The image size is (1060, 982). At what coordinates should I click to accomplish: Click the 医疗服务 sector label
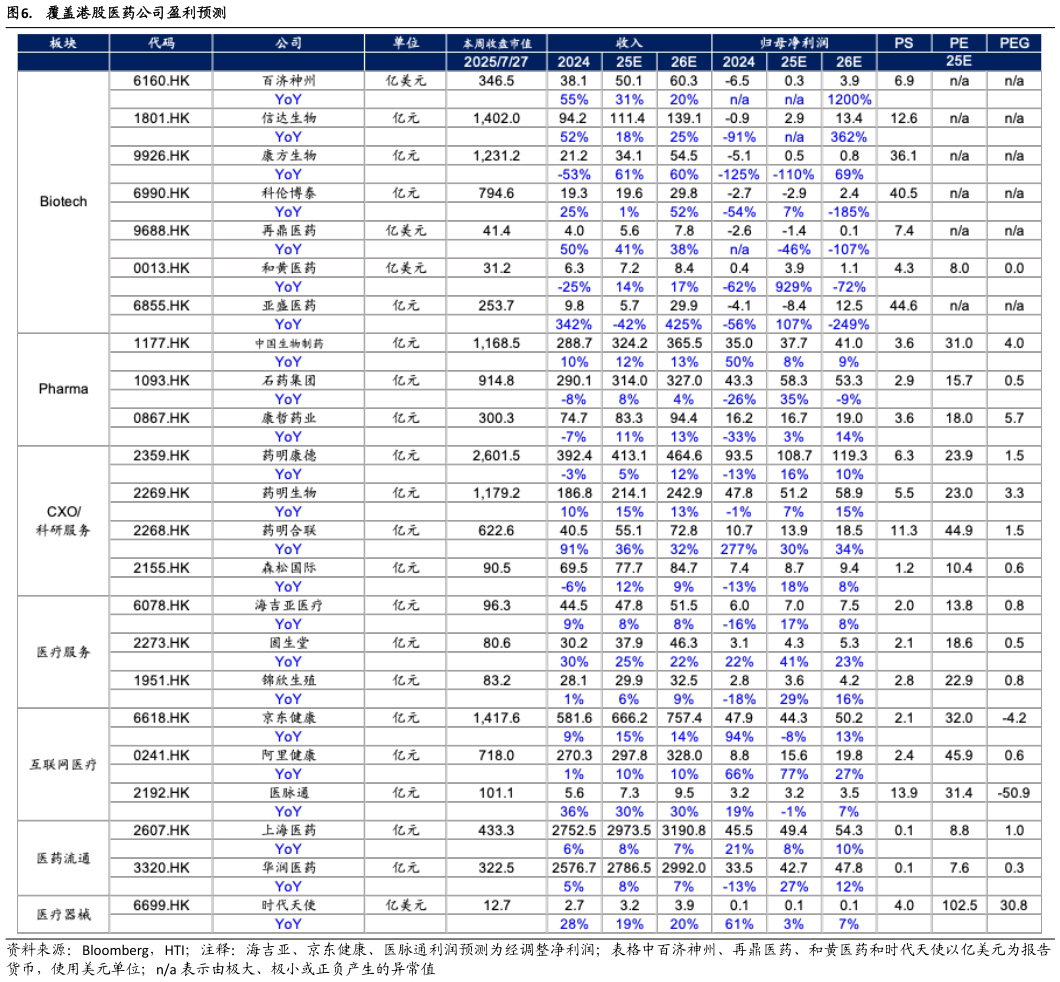[63, 652]
